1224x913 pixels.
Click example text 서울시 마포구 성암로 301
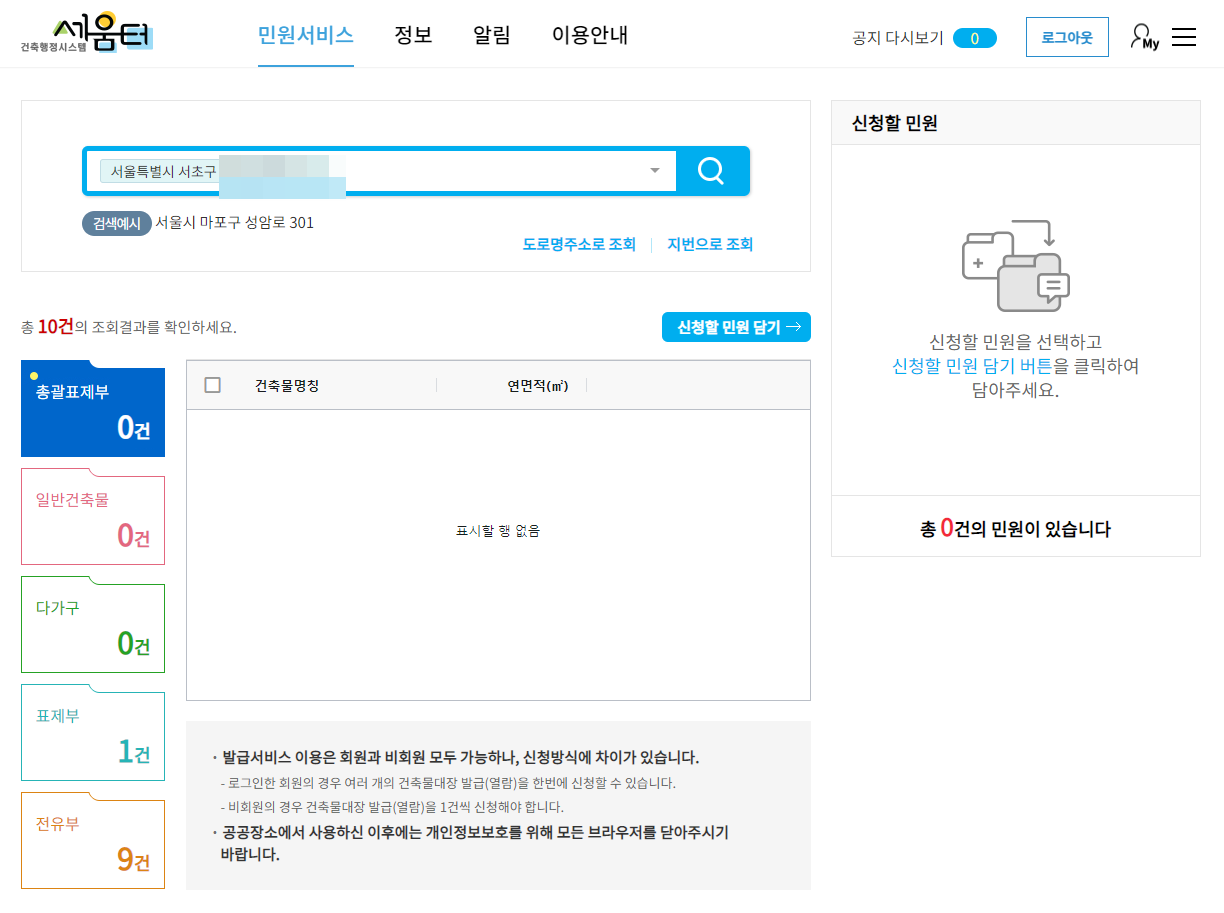pyautogui.click(x=234, y=223)
